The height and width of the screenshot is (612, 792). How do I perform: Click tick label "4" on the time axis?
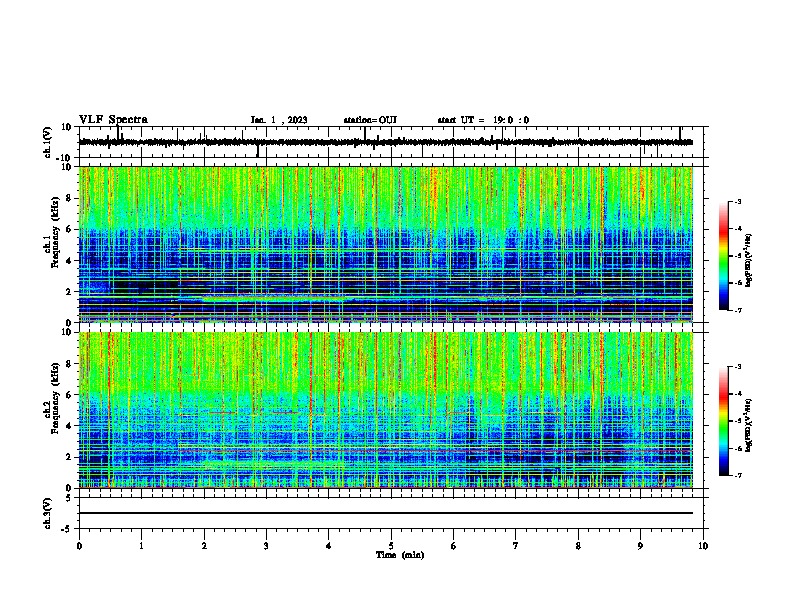(329, 546)
